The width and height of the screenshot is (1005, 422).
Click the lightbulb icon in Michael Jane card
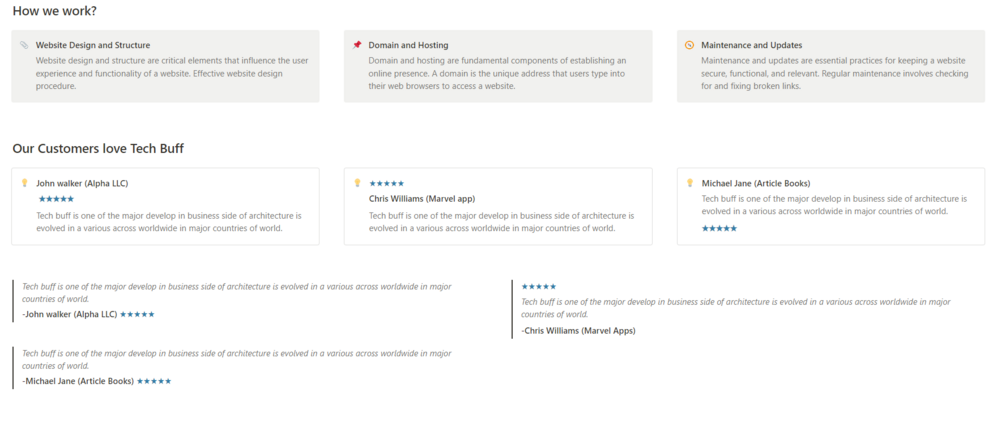689,183
